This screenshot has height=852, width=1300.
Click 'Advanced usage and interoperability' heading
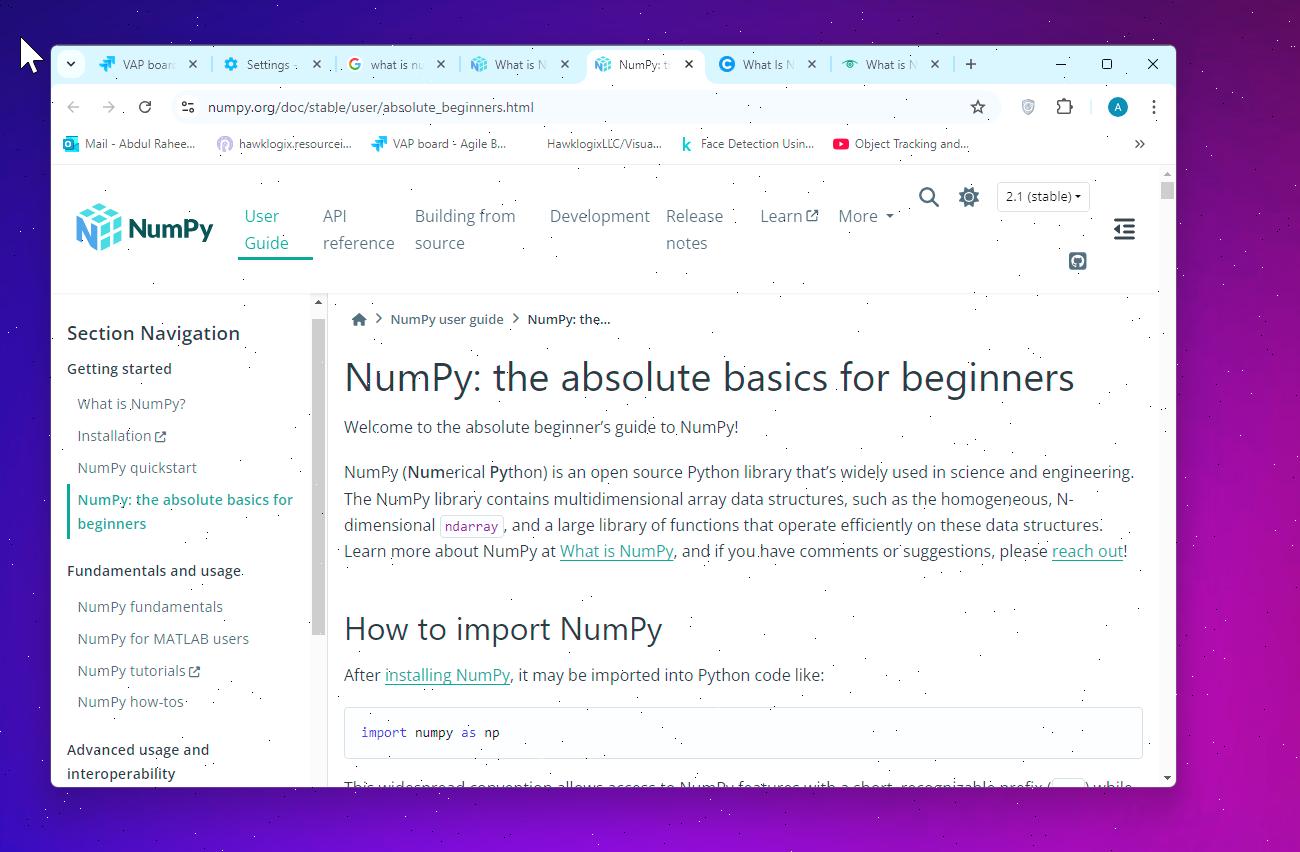138,761
